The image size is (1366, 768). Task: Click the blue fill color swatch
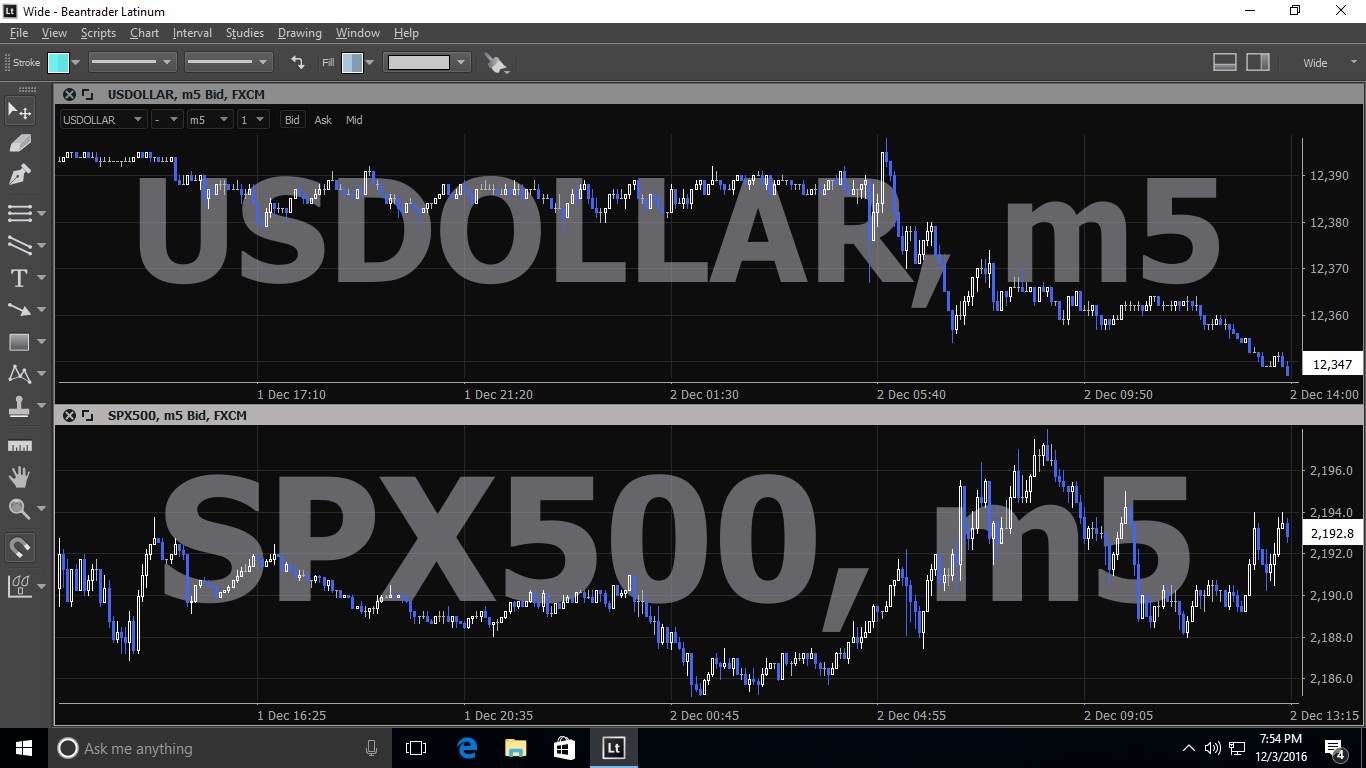[352, 62]
